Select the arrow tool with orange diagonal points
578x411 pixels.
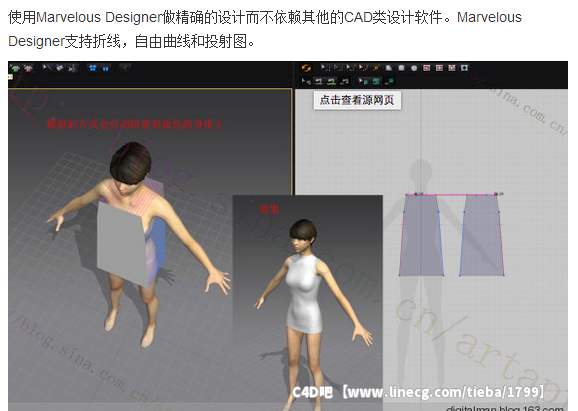(363, 68)
